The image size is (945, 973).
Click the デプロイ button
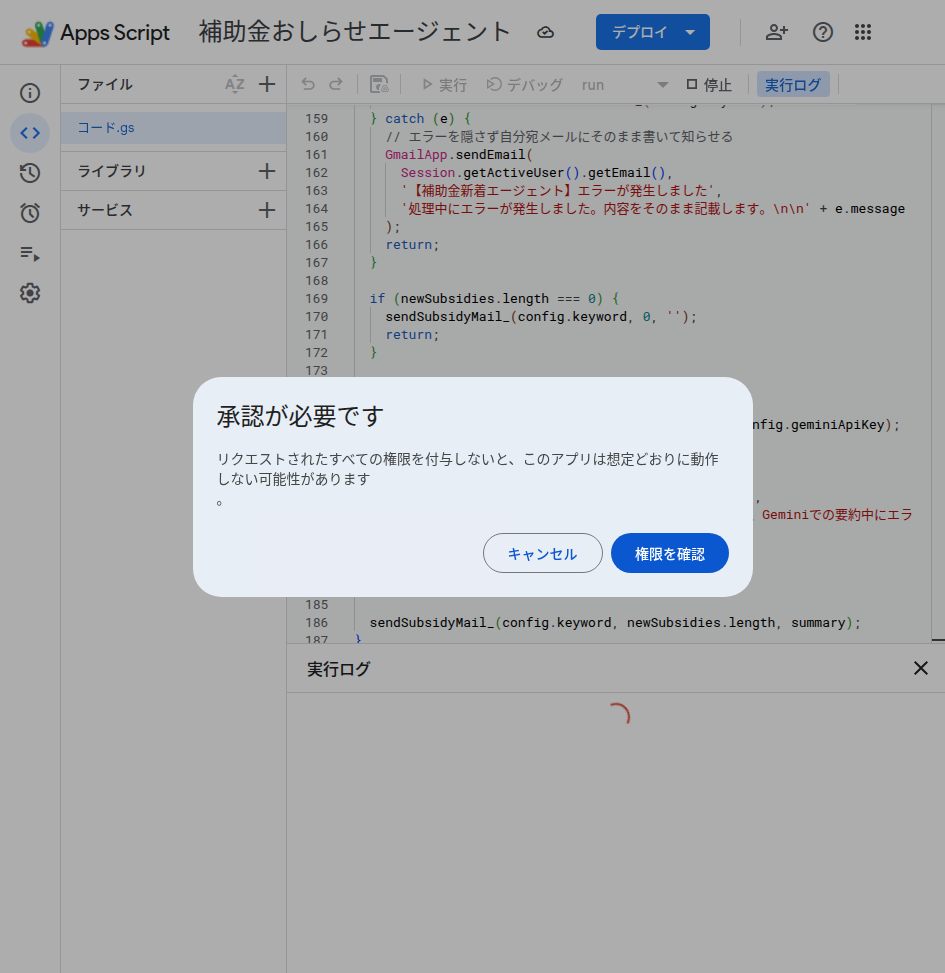click(653, 32)
